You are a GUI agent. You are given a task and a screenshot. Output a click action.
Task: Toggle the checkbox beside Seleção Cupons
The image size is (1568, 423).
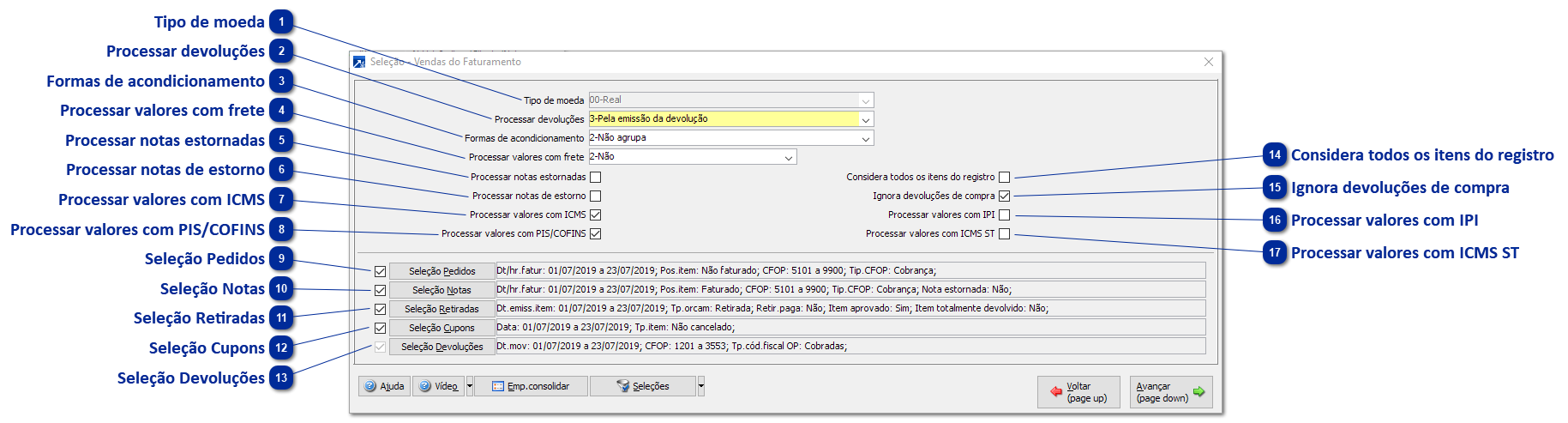pos(380,328)
